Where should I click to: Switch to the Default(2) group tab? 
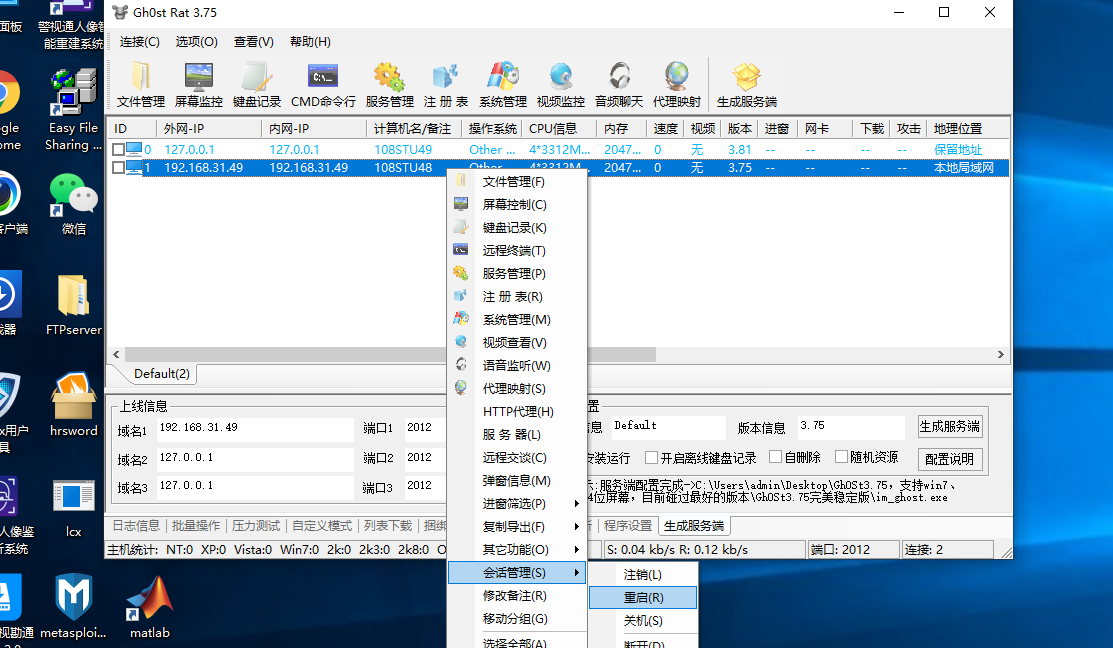[x=161, y=374]
